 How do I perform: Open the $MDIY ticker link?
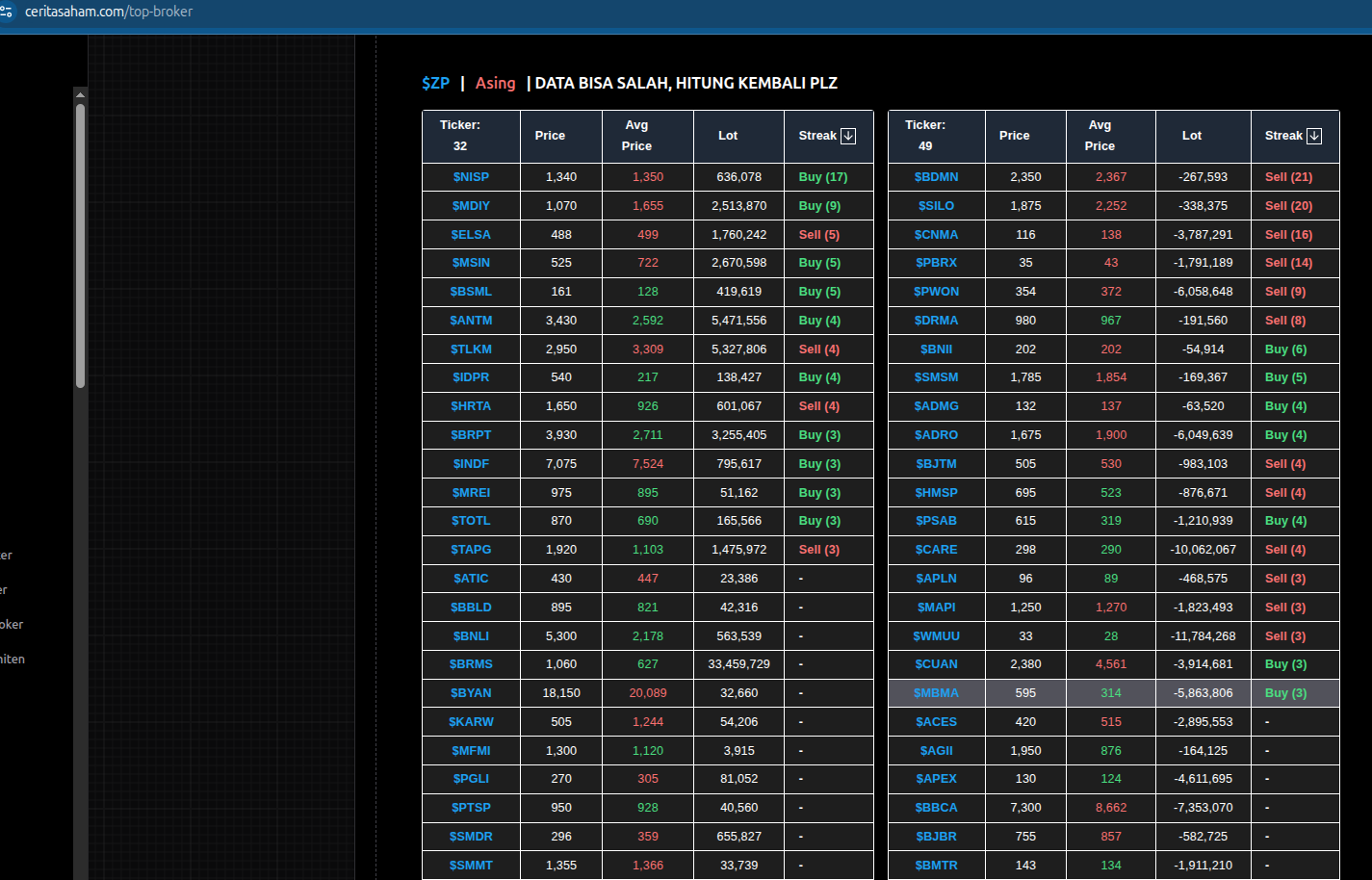[471, 206]
